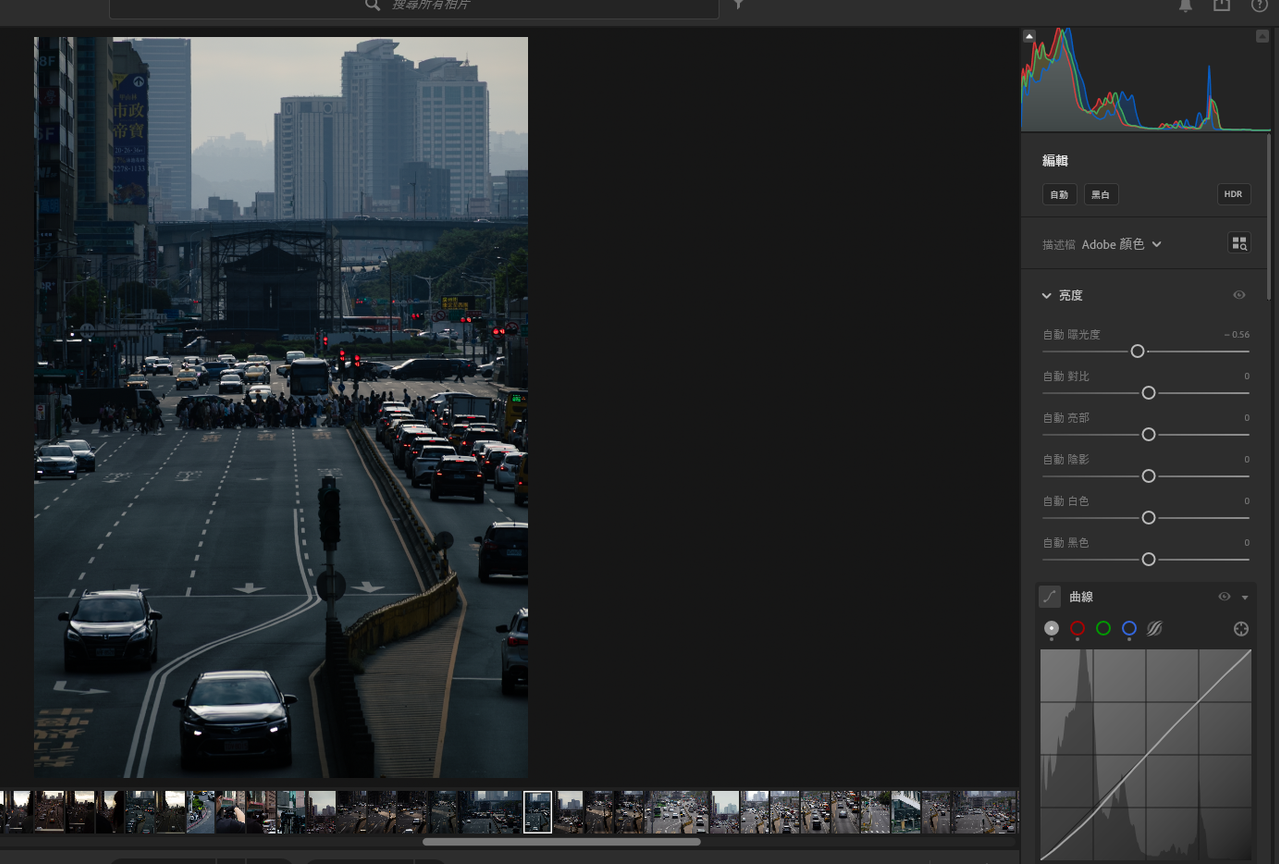
Task: Open the share export icon
Action: pyautogui.click(x=1222, y=5)
